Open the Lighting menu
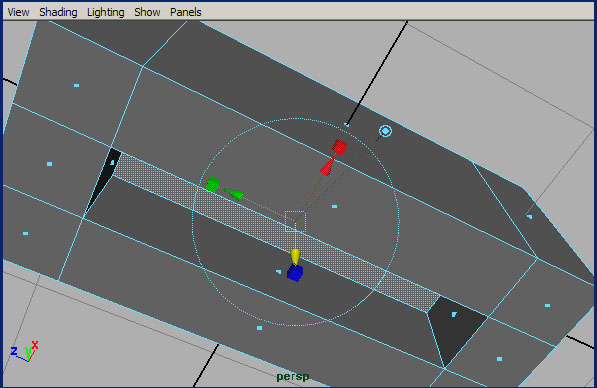597x388 pixels. pyautogui.click(x=105, y=12)
